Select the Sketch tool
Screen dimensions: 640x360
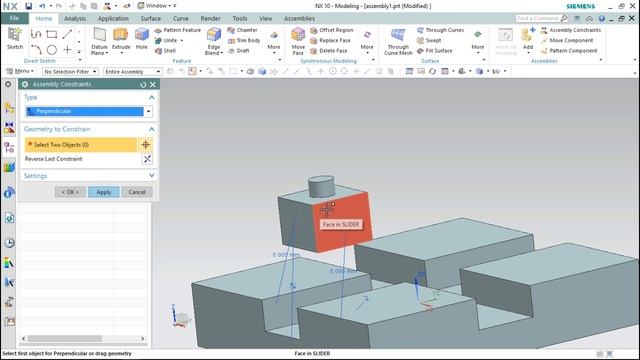(15, 38)
